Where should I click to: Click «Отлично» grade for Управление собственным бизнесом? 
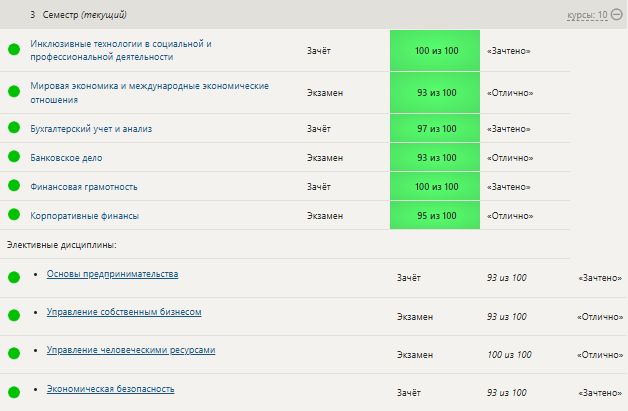[x=600, y=316]
